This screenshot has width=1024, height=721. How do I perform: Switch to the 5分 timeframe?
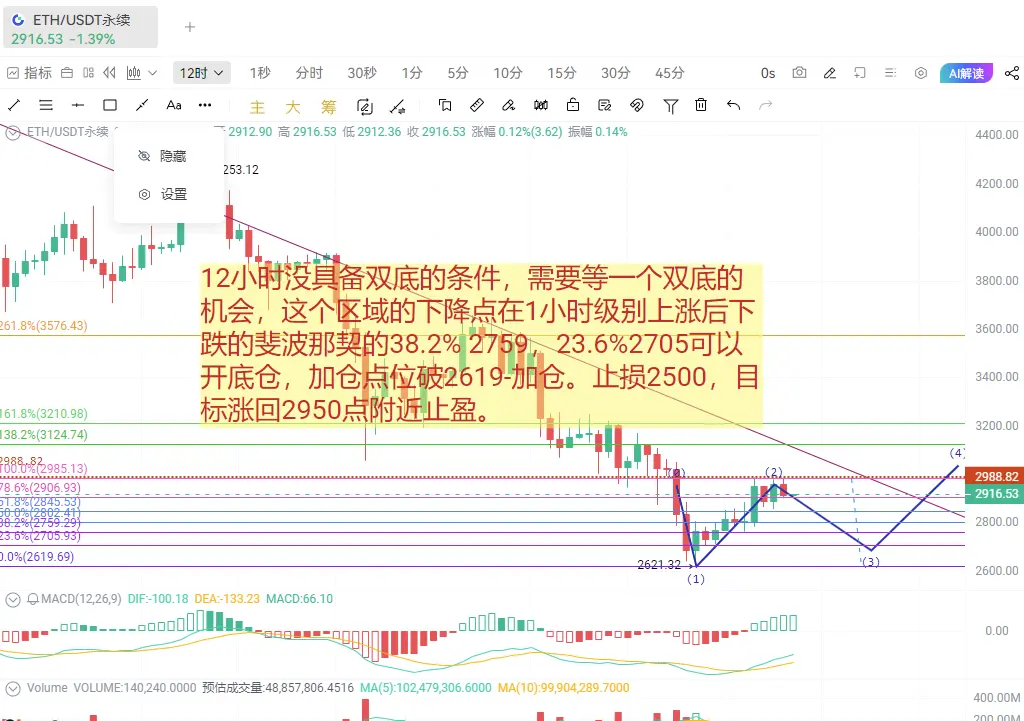click(x=458, y=73)
